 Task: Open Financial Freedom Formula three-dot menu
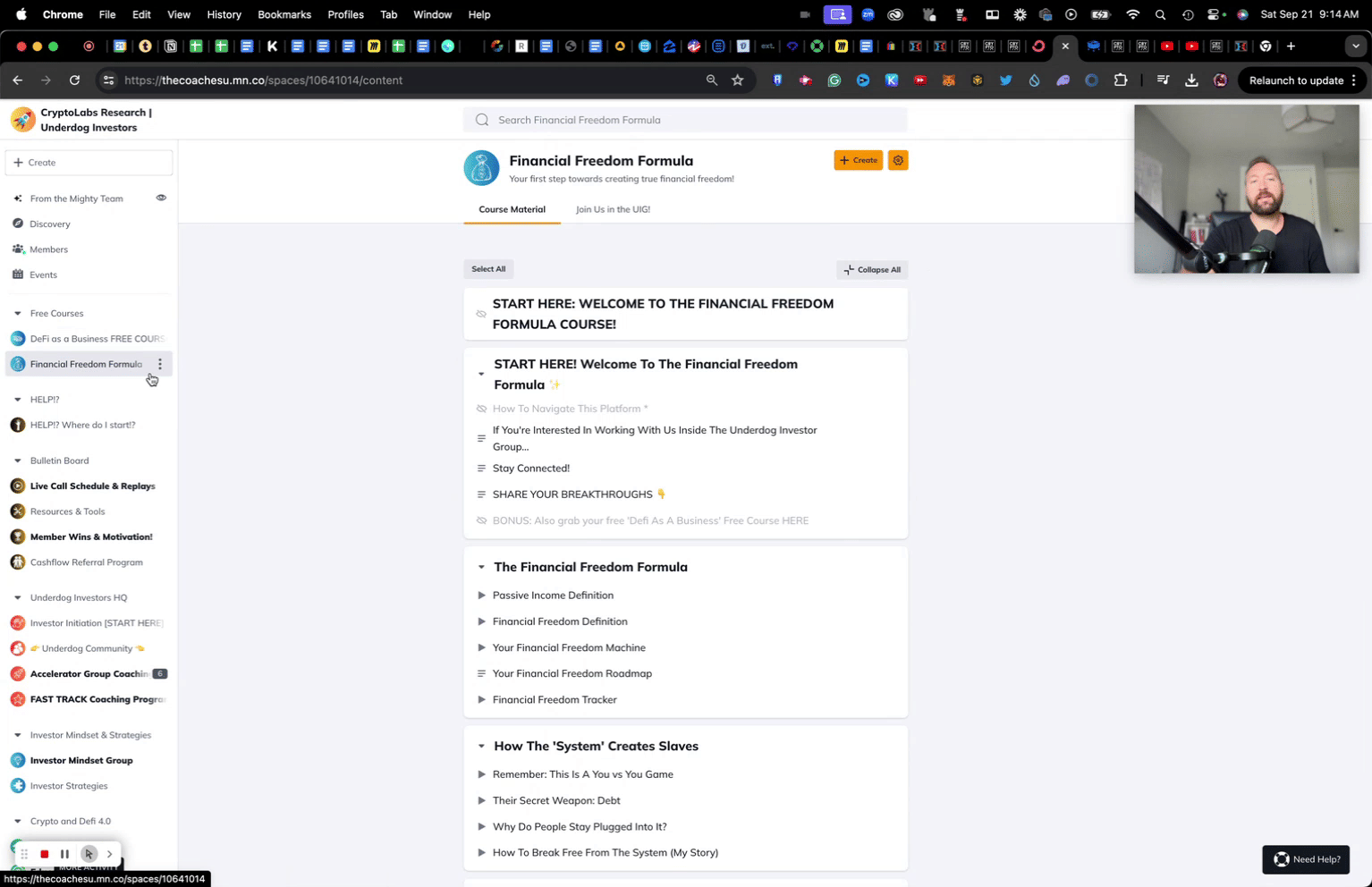tap(160, 364)
